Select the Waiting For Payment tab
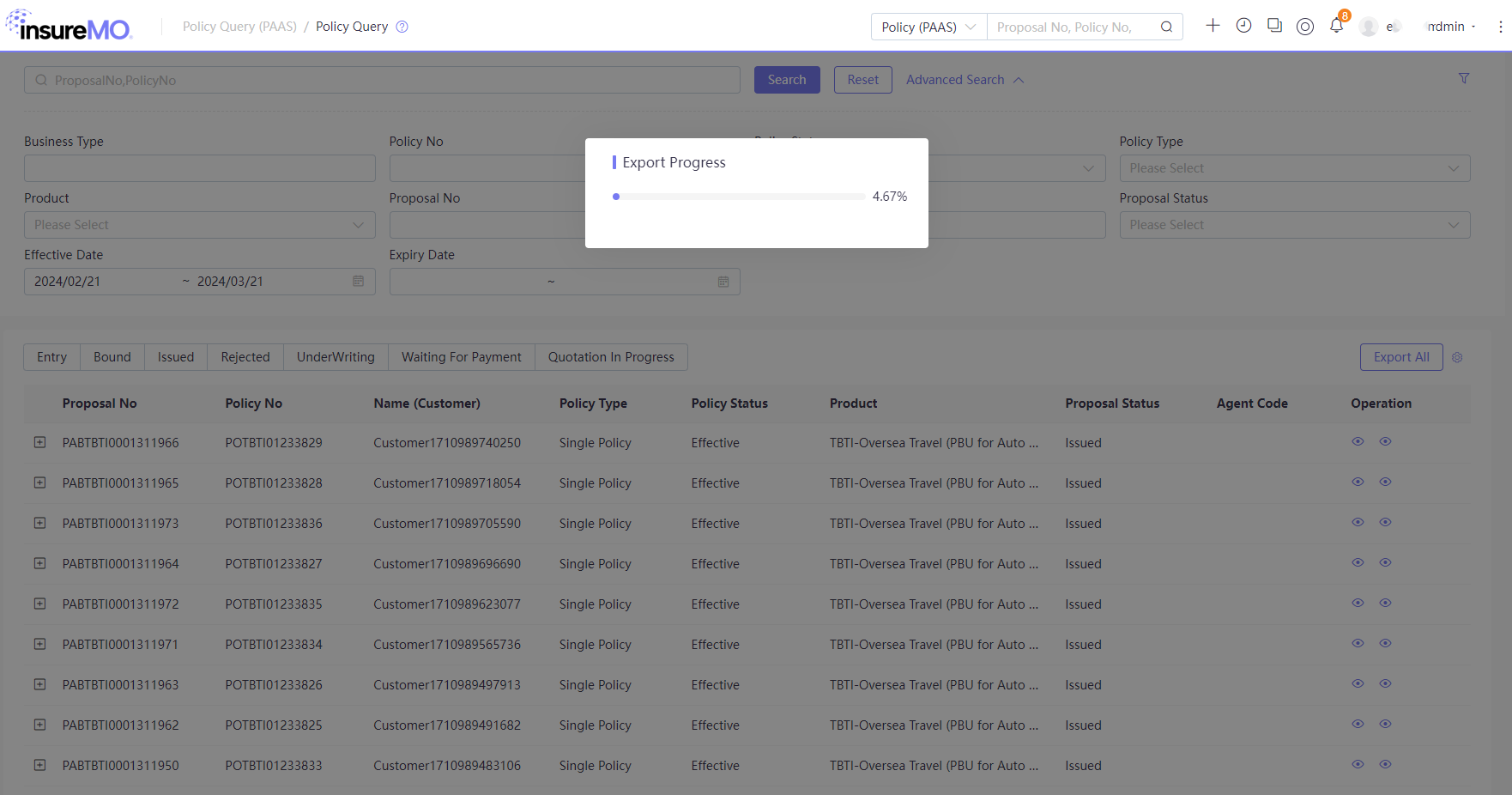The width and height of the screenshot is (1512, 795). click(462, 357)
